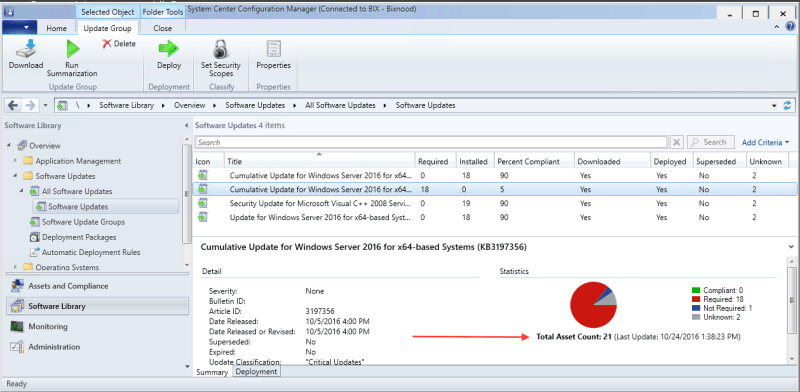The width and height of the screenshot is (800, 392).
Task: Click icon of Update for Windows Server 2016 row
Action: [x=203, y=217]
